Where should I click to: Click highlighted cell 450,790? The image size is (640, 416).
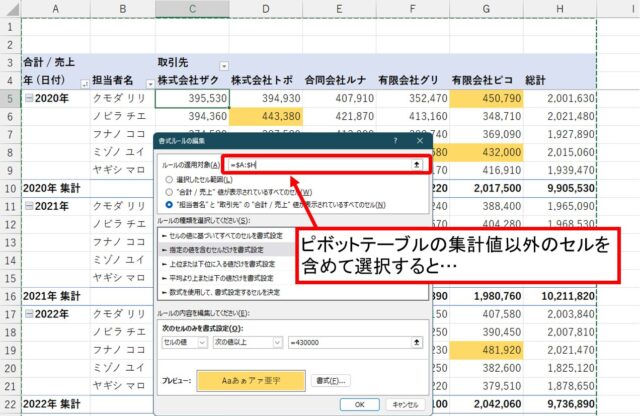(486, 98)
